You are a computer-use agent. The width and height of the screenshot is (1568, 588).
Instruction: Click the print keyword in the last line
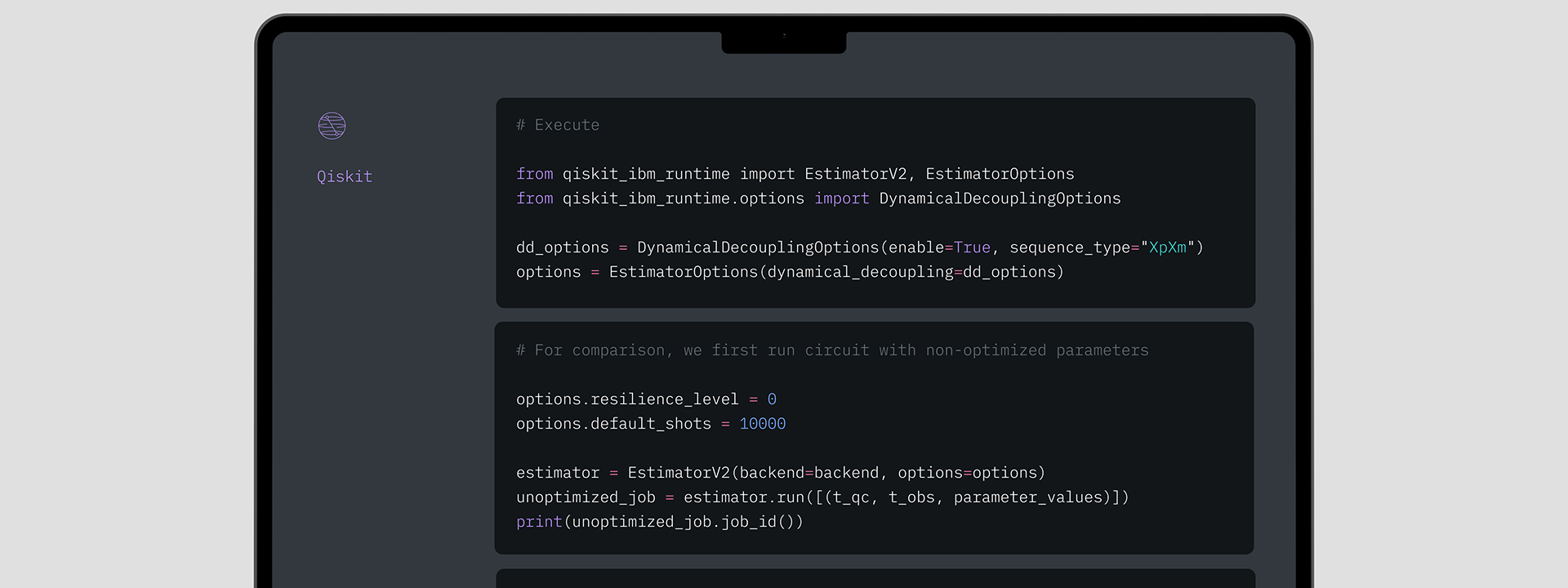(539, 522)
